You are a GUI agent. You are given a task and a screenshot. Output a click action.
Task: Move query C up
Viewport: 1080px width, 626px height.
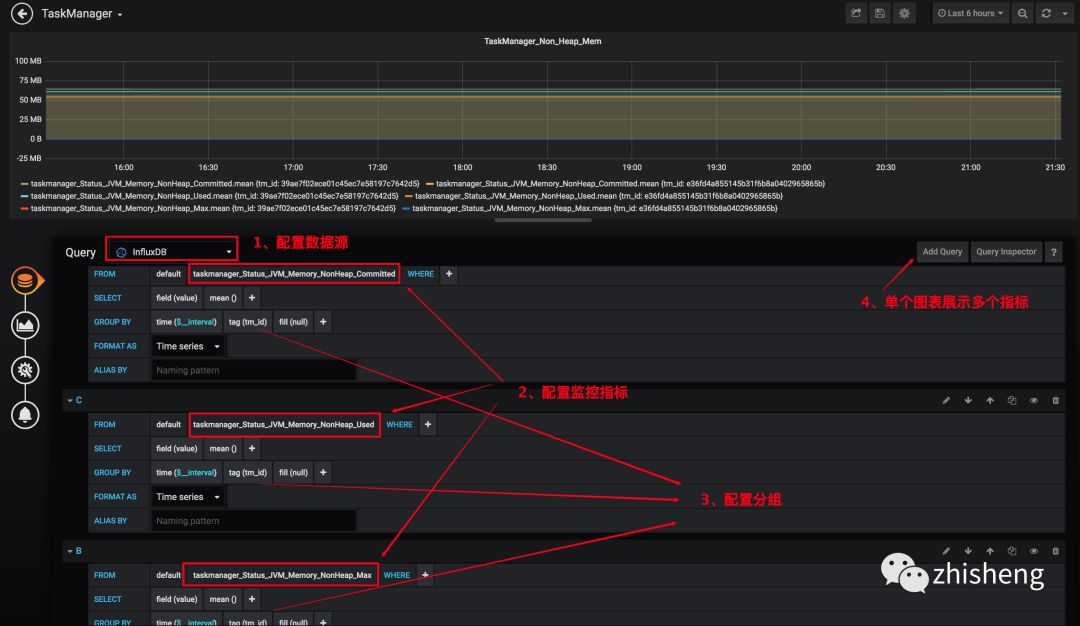(990, 400)
